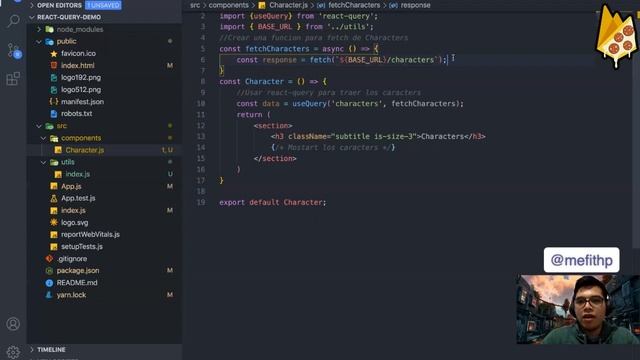This screenshot has height=360, width=640.
Task: Click the reportWebVitals.js file icon
Action: (x=53, y=235)
